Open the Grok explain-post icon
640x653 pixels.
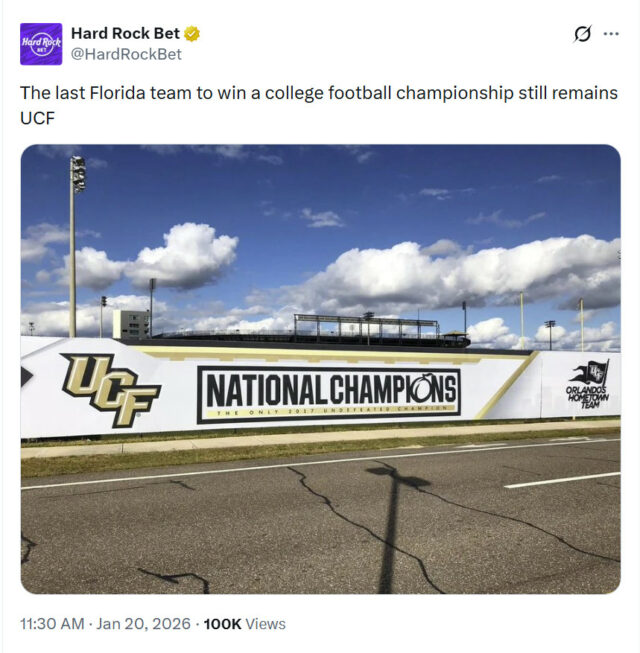(x=582, y=34)
